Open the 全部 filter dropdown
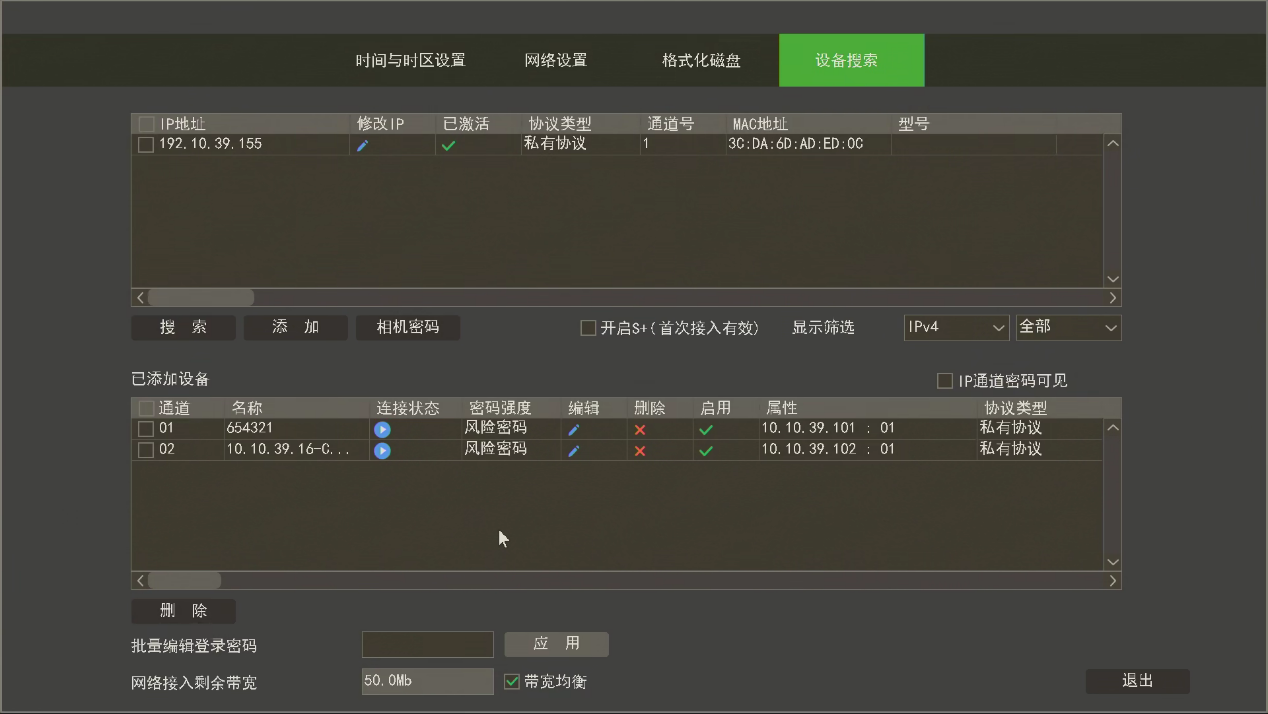The width and height of the screenshot is (1268, 714). 1068,327
